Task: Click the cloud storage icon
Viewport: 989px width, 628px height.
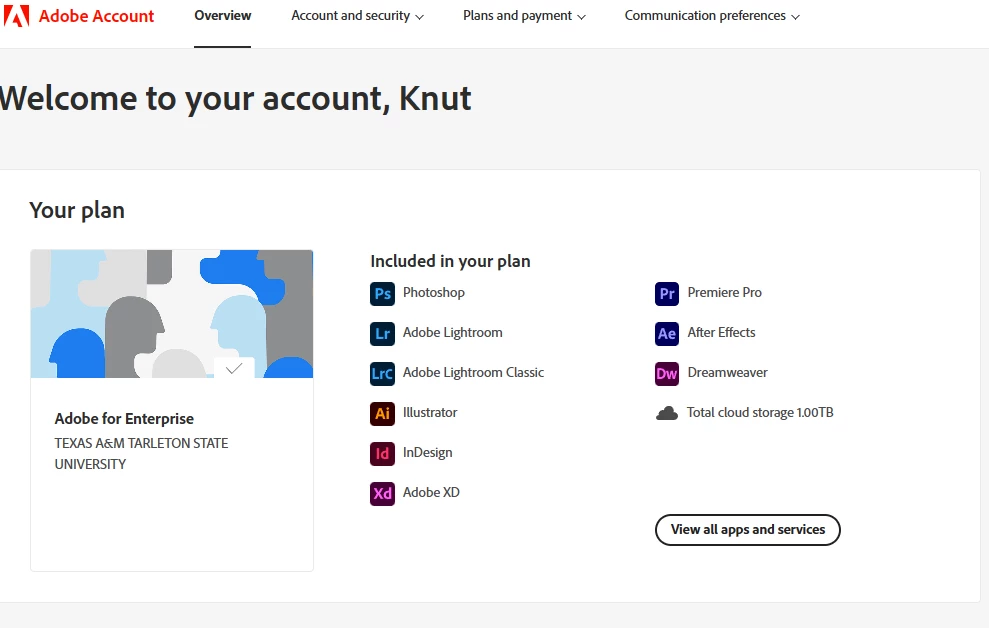Action: tap(667, 414)
